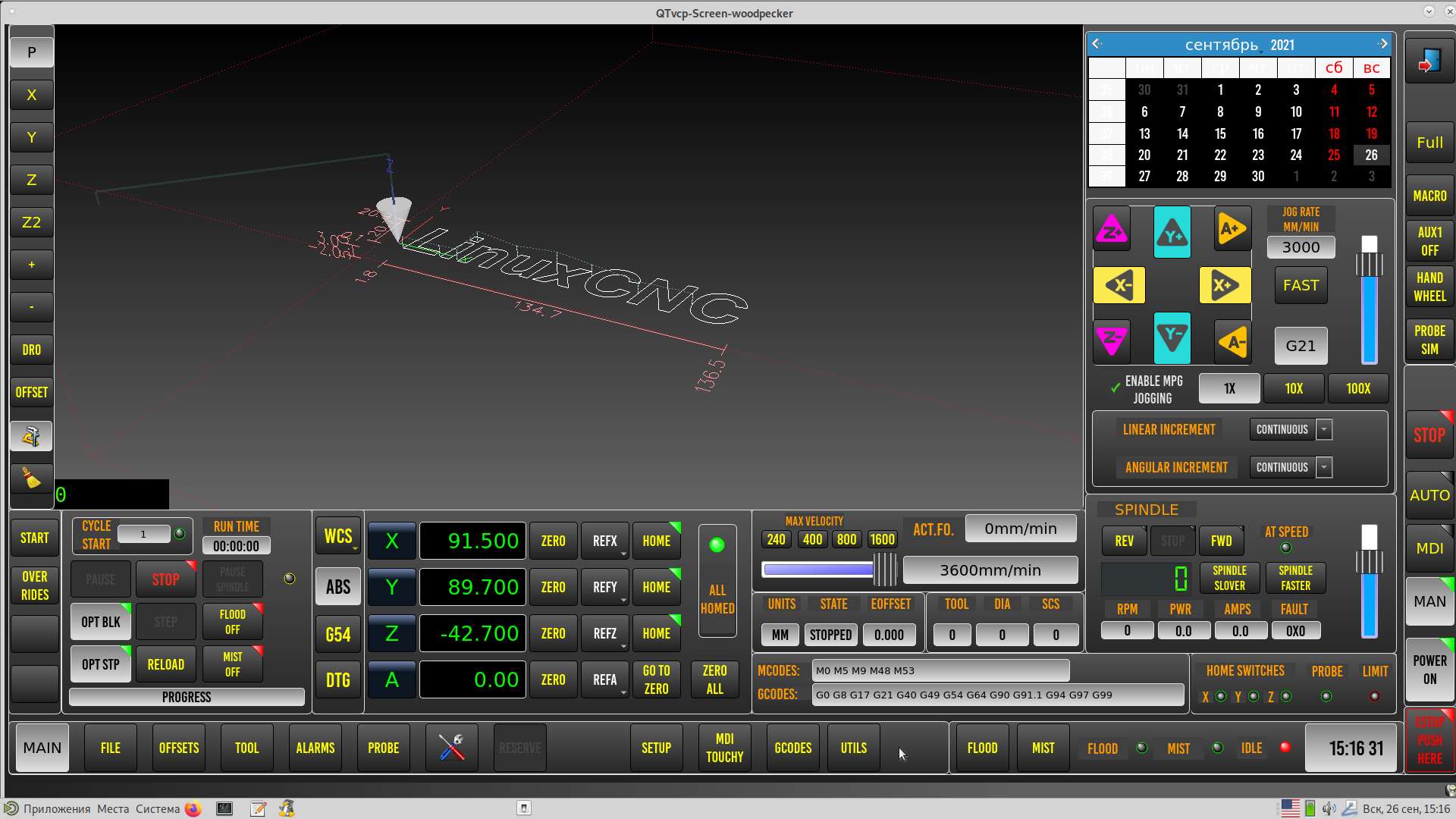Go to next month in calendar
The width and height of the screenshot is (1456, 819).
tap(1383, 44)
